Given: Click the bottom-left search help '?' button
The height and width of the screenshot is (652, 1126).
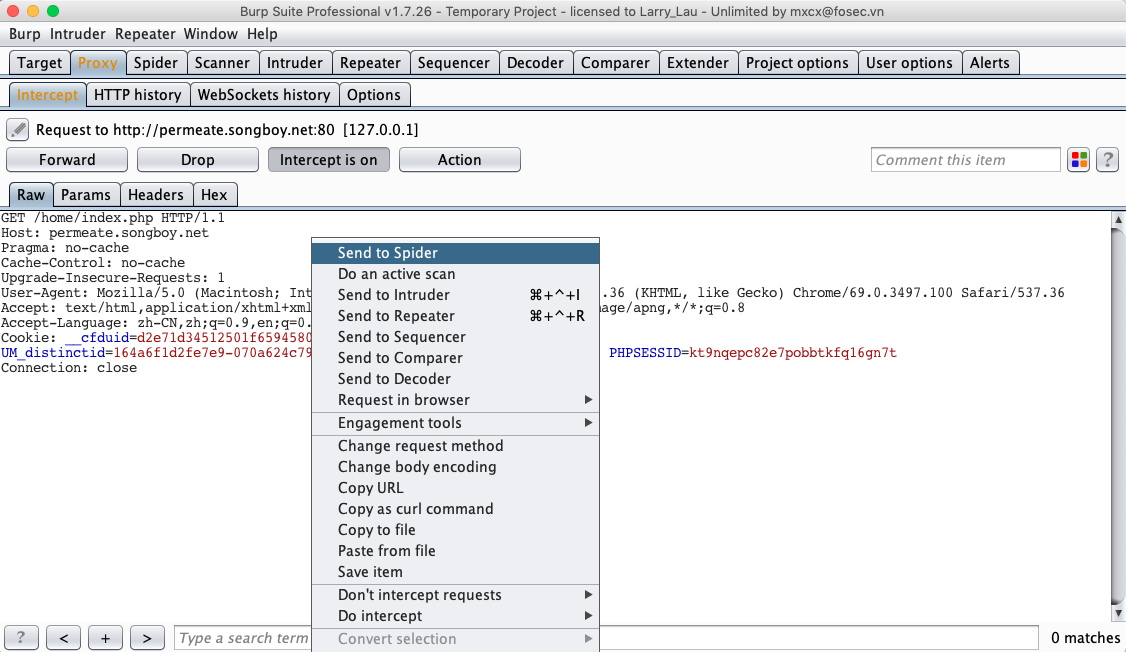Looking at the screenshot, I should click(x=21, y=638).
